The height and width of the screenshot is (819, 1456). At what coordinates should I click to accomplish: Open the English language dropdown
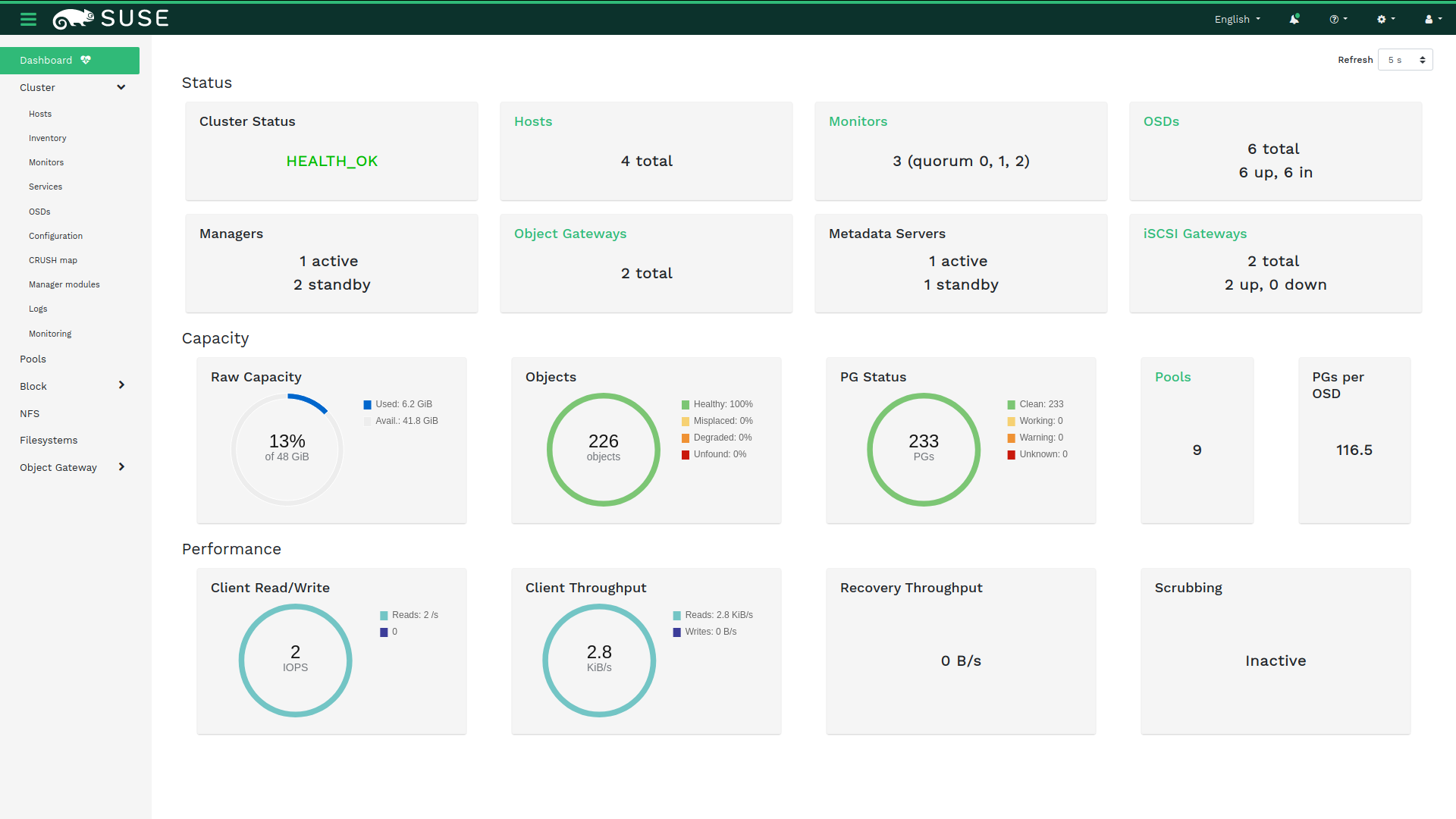[x=1237, y=19]
